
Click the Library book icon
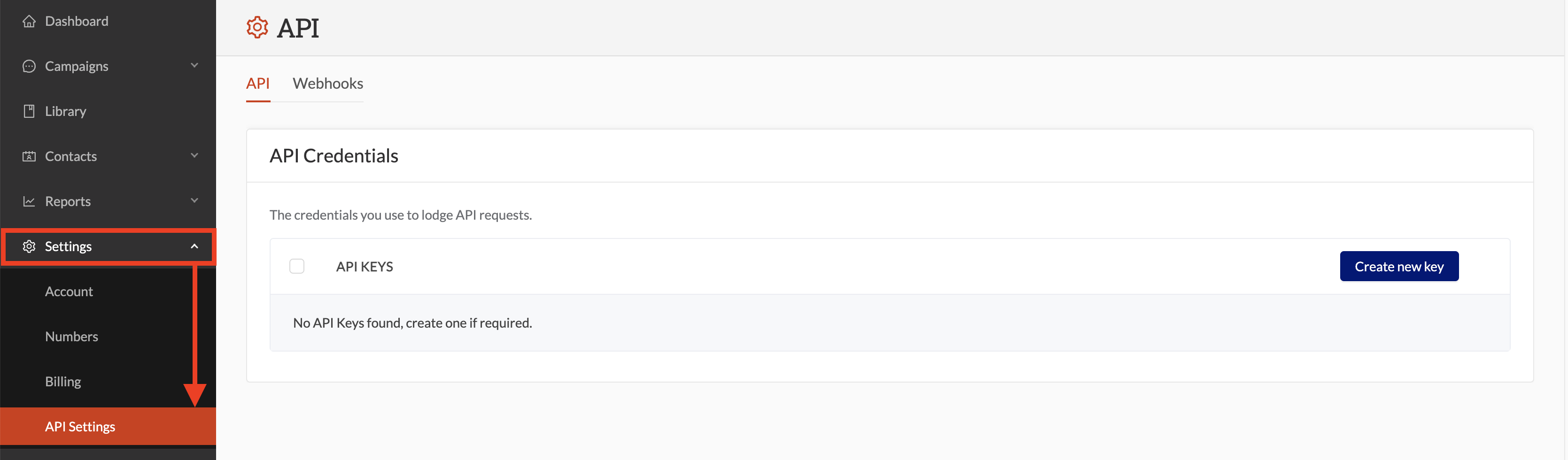tap(29, 111)
